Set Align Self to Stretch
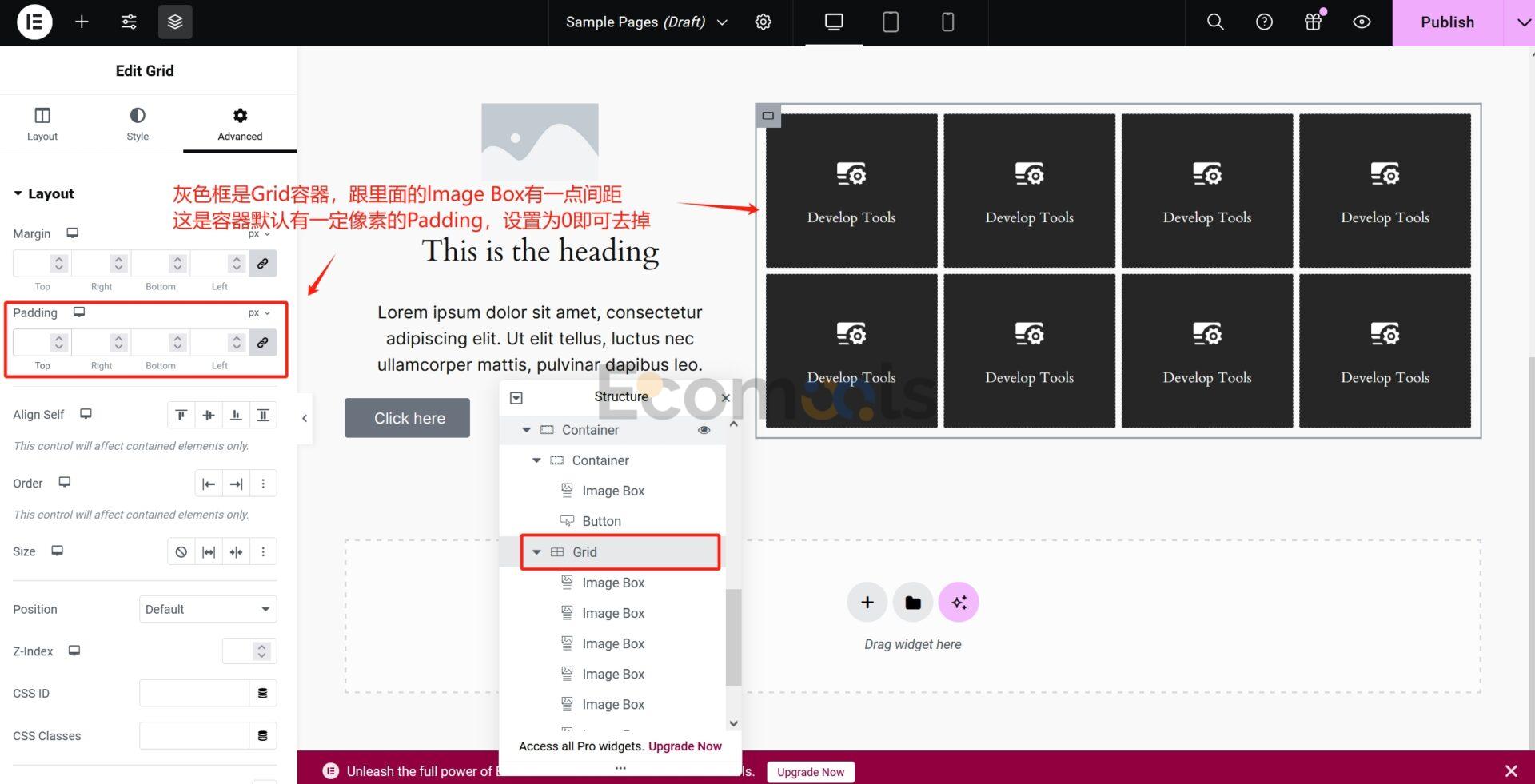The height and width of the screenshot is (784, 1535). coord(263,415)
